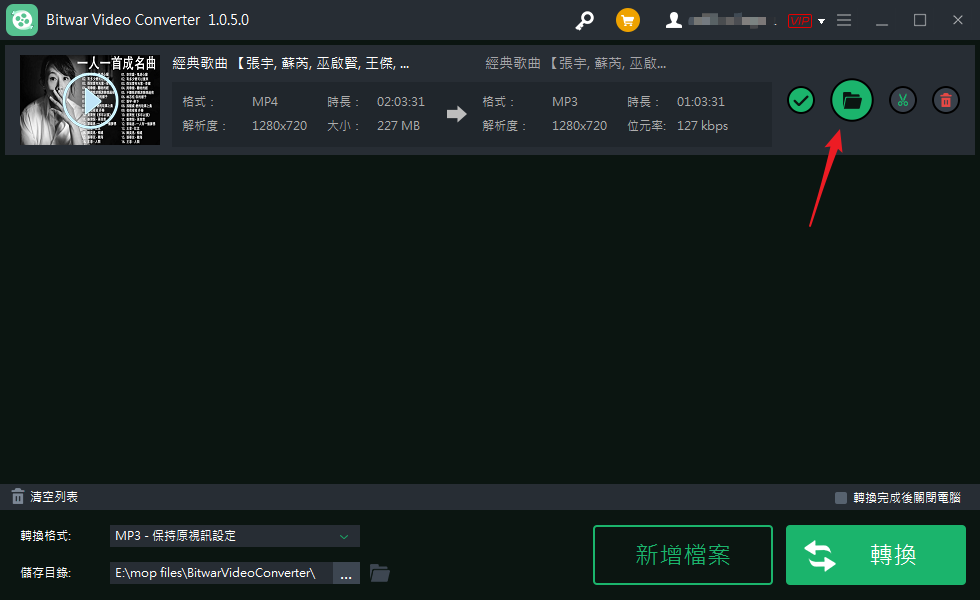This screenshot has height=600, width=980.
Task: Start conversion with the 轉換 button
Action: (x=875, y=555)
